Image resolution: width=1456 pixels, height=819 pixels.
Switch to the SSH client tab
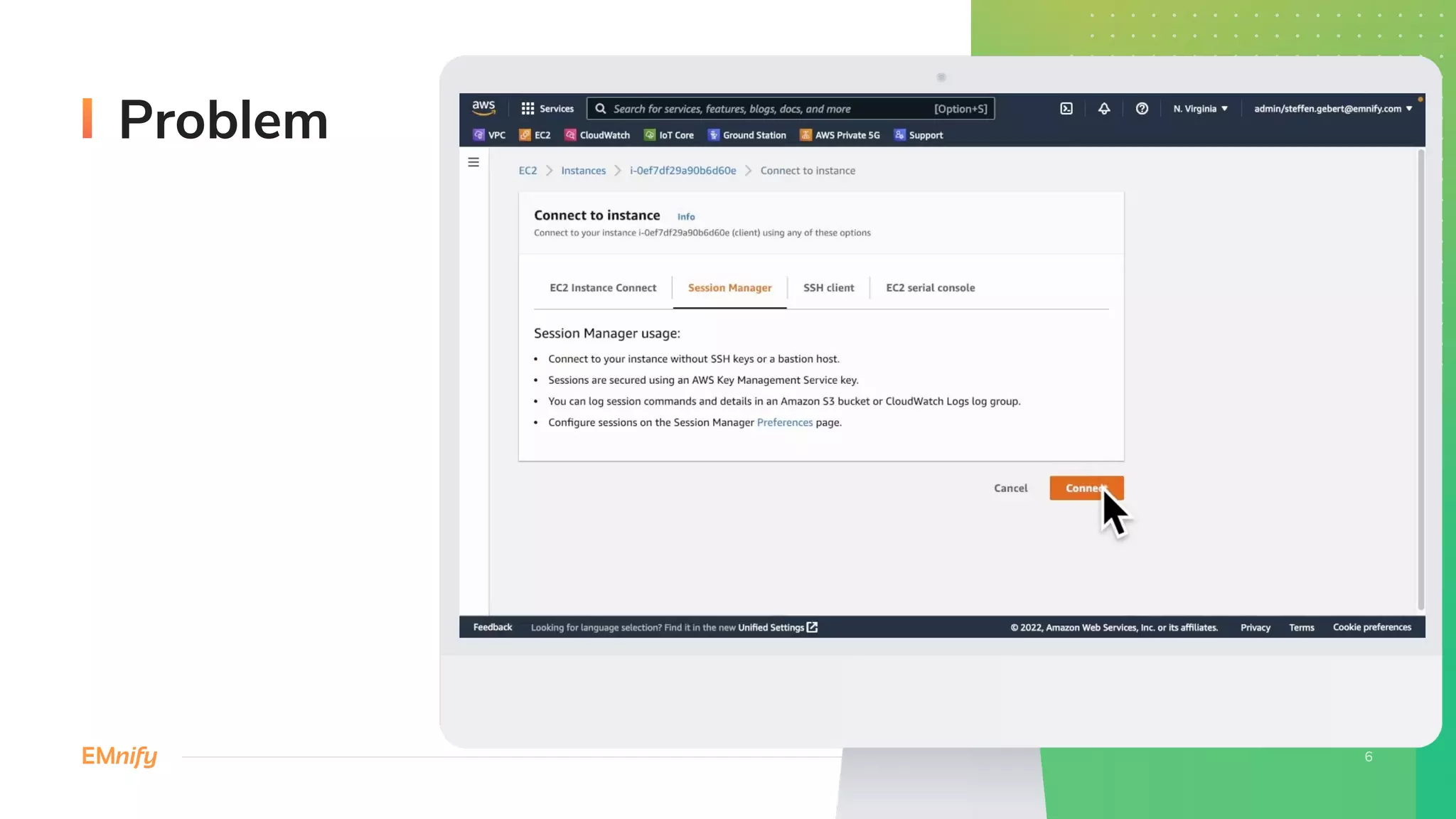[828, 288]
